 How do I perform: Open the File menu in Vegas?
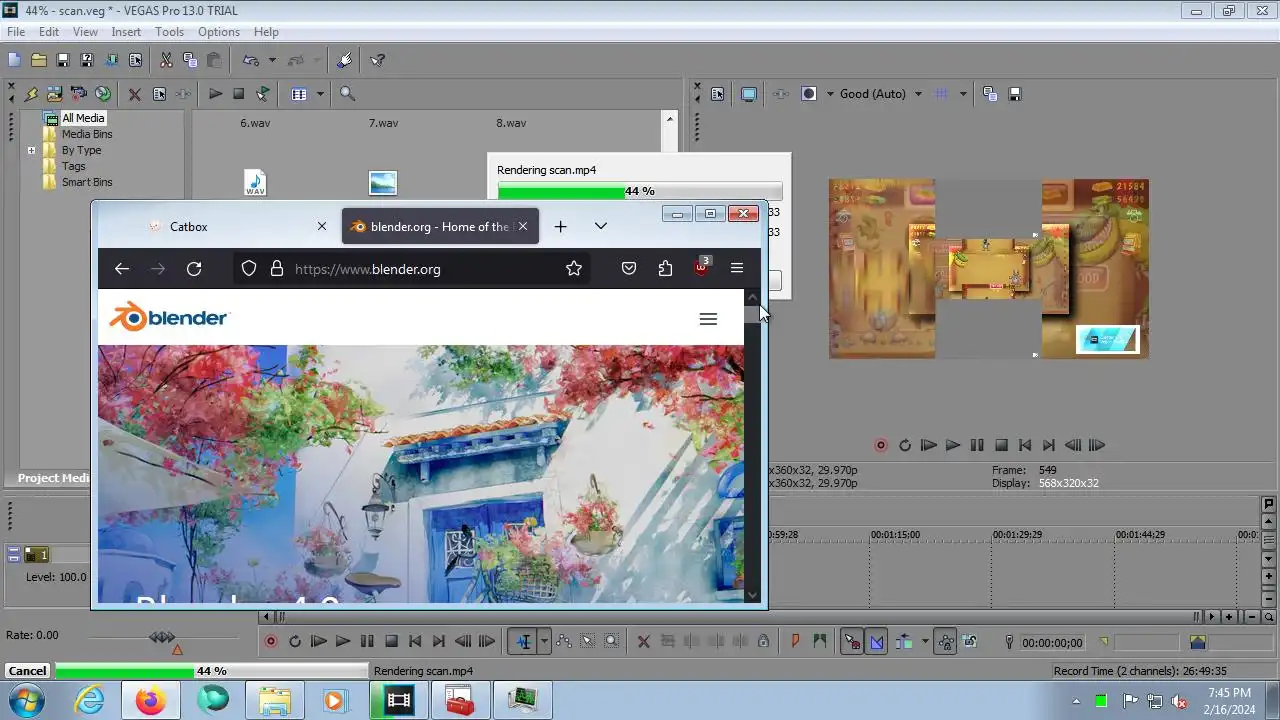click(x=16, y=32)
